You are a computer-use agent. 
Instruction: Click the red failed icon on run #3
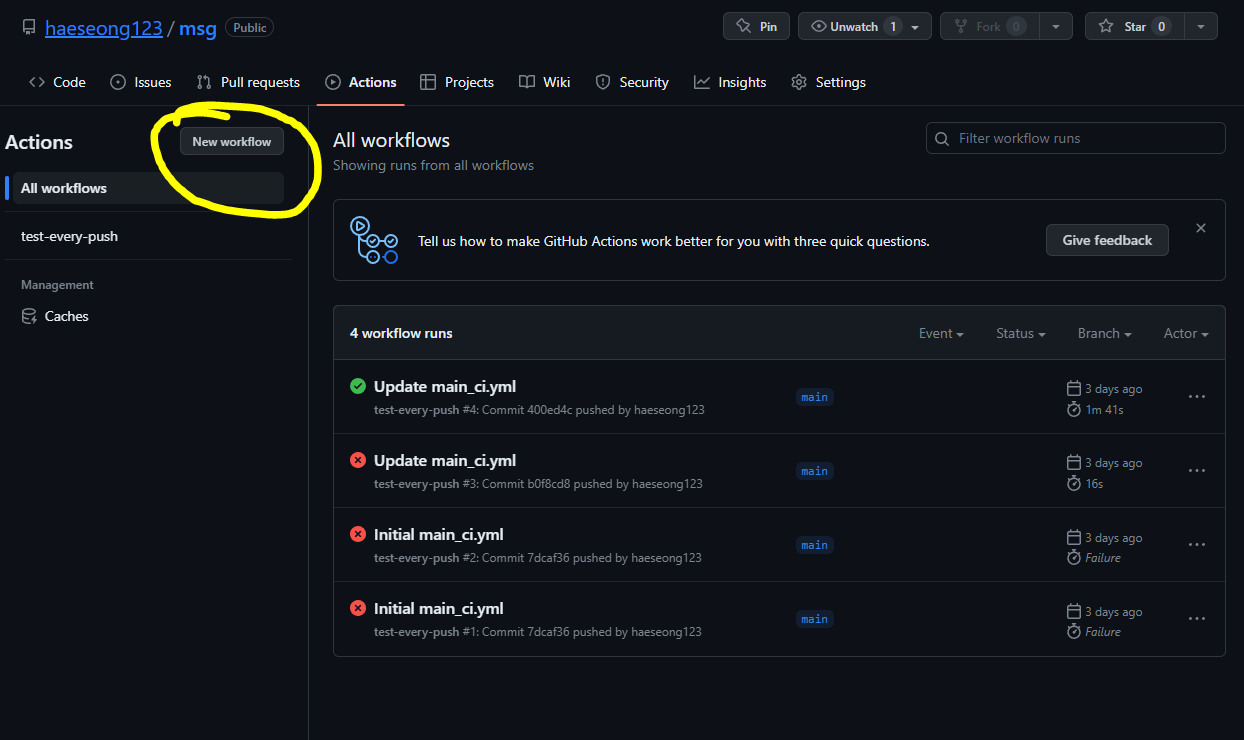(358, 460)
